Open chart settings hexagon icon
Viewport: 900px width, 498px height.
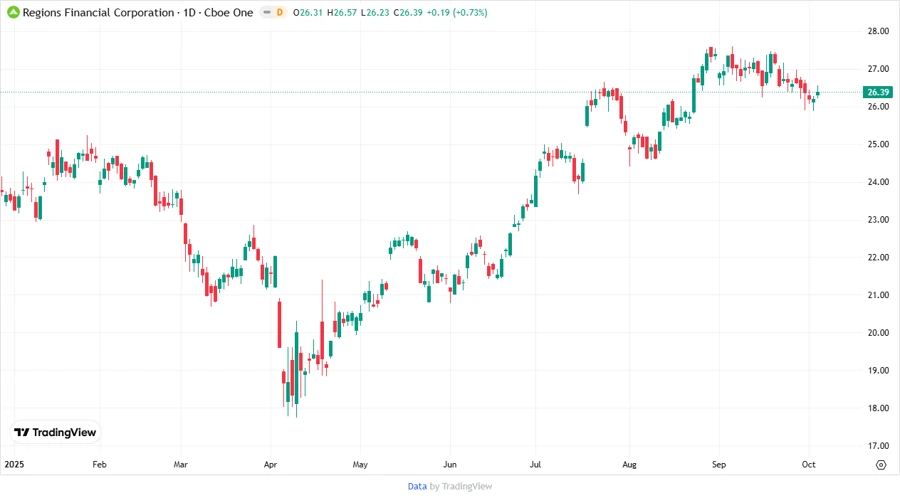click(x=880, y=464)
